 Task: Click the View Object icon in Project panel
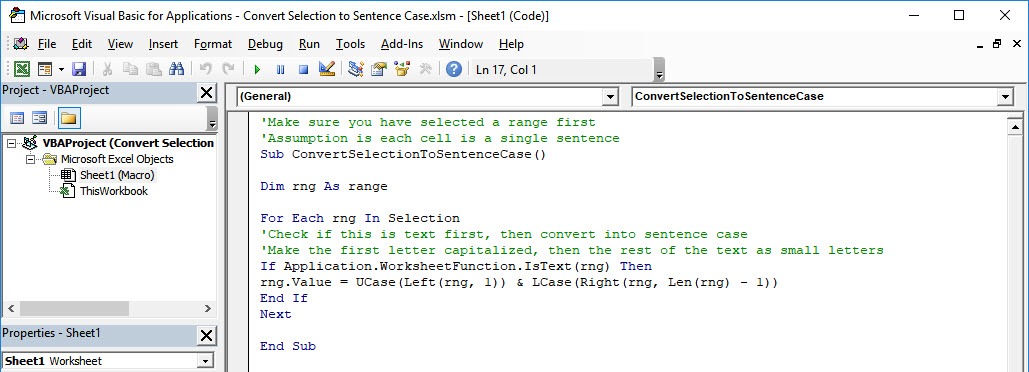pos(39,119)
